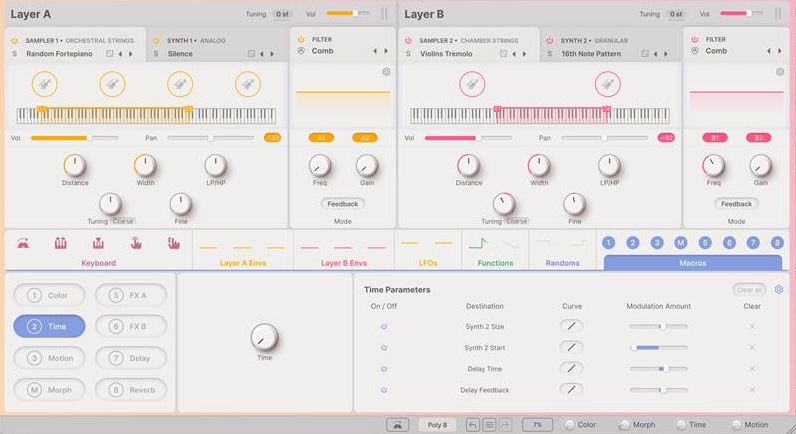Screen dimensions: 796x434
Task: Open the Layer A Envs tab
Action: pos(242,263)
